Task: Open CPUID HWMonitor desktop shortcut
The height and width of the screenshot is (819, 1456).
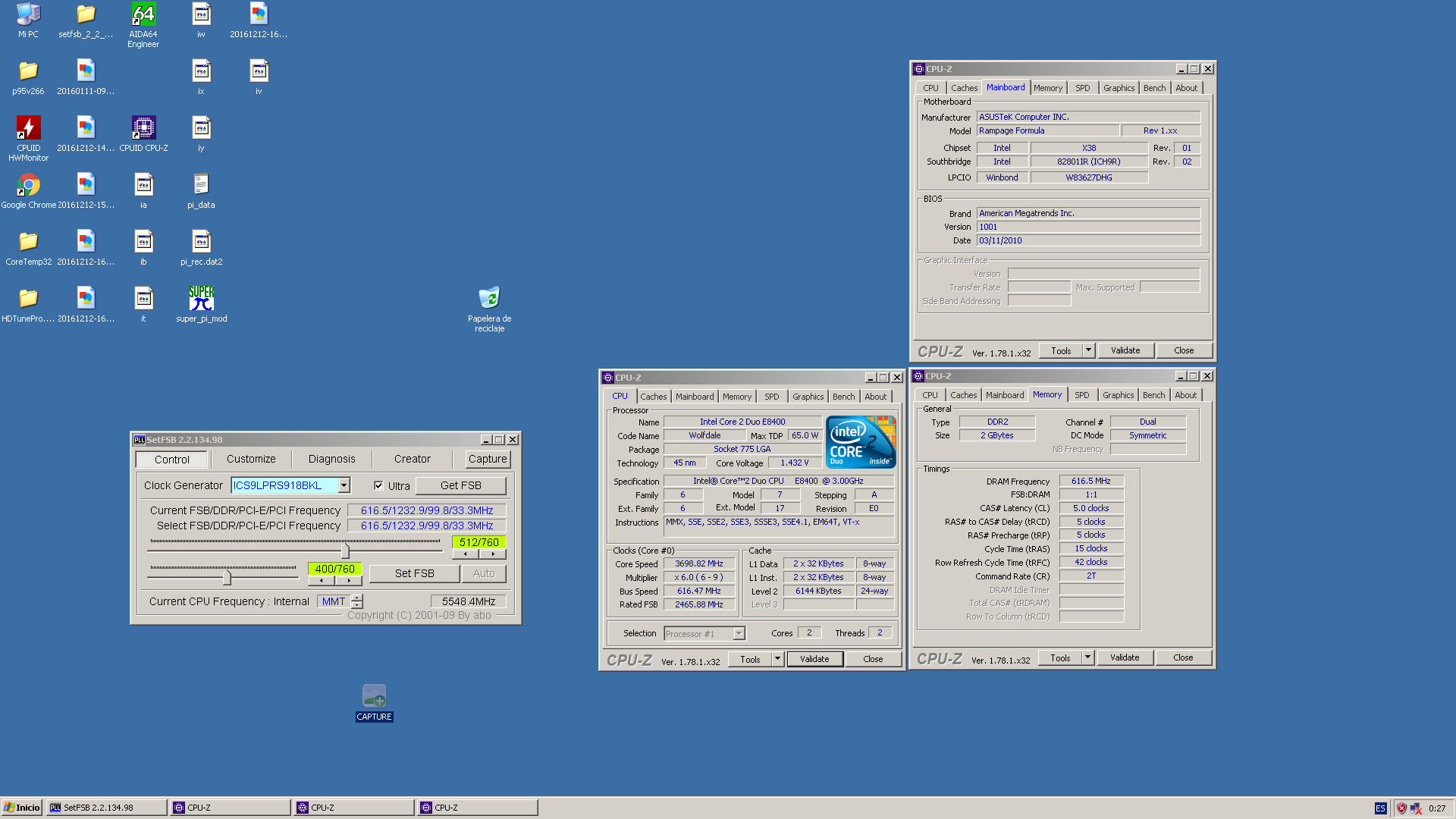Action: coord(28,139)
